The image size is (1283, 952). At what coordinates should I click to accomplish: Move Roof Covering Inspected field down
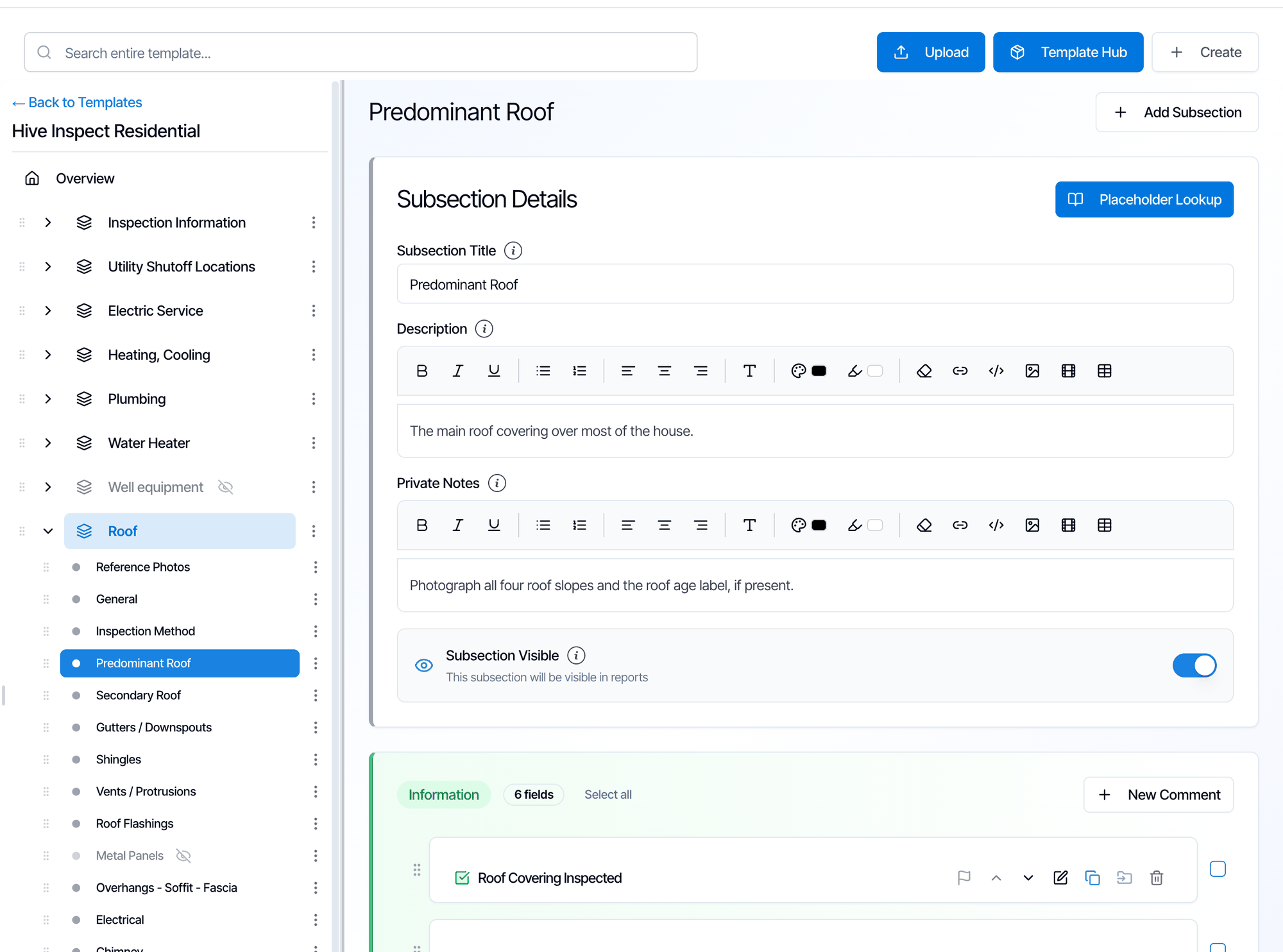coord(1028,878)
